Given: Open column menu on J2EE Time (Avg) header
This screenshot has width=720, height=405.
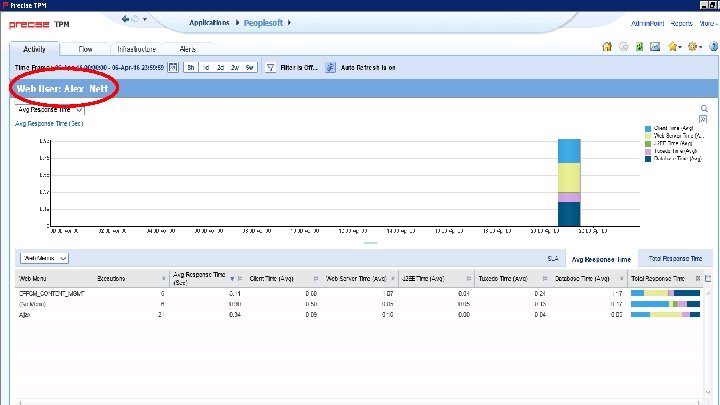Looking at the screenshot, I should [x=468, y=279].
